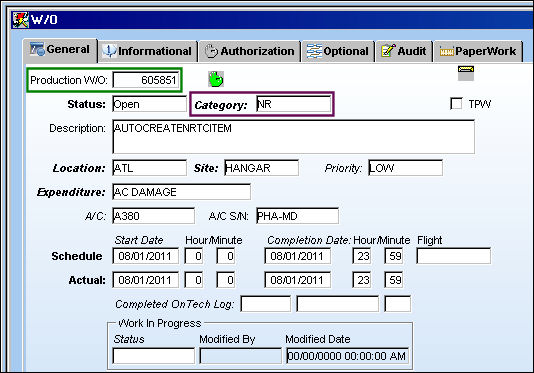534x373 pixels.
Task: Click the Schedule Start Date field
Action: [x=146, y=256]
